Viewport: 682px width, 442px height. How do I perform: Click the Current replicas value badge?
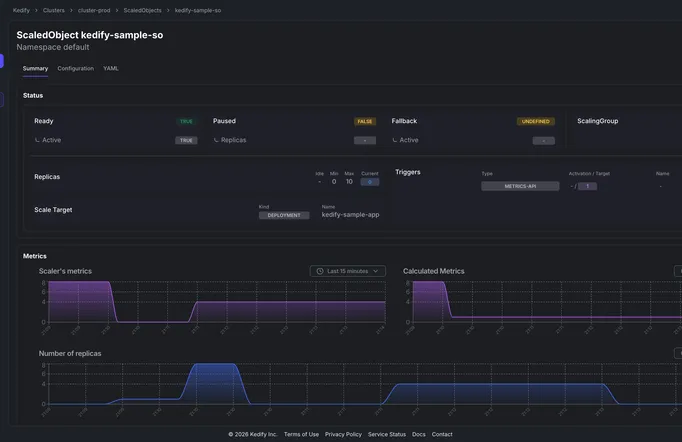pos(370,182)
